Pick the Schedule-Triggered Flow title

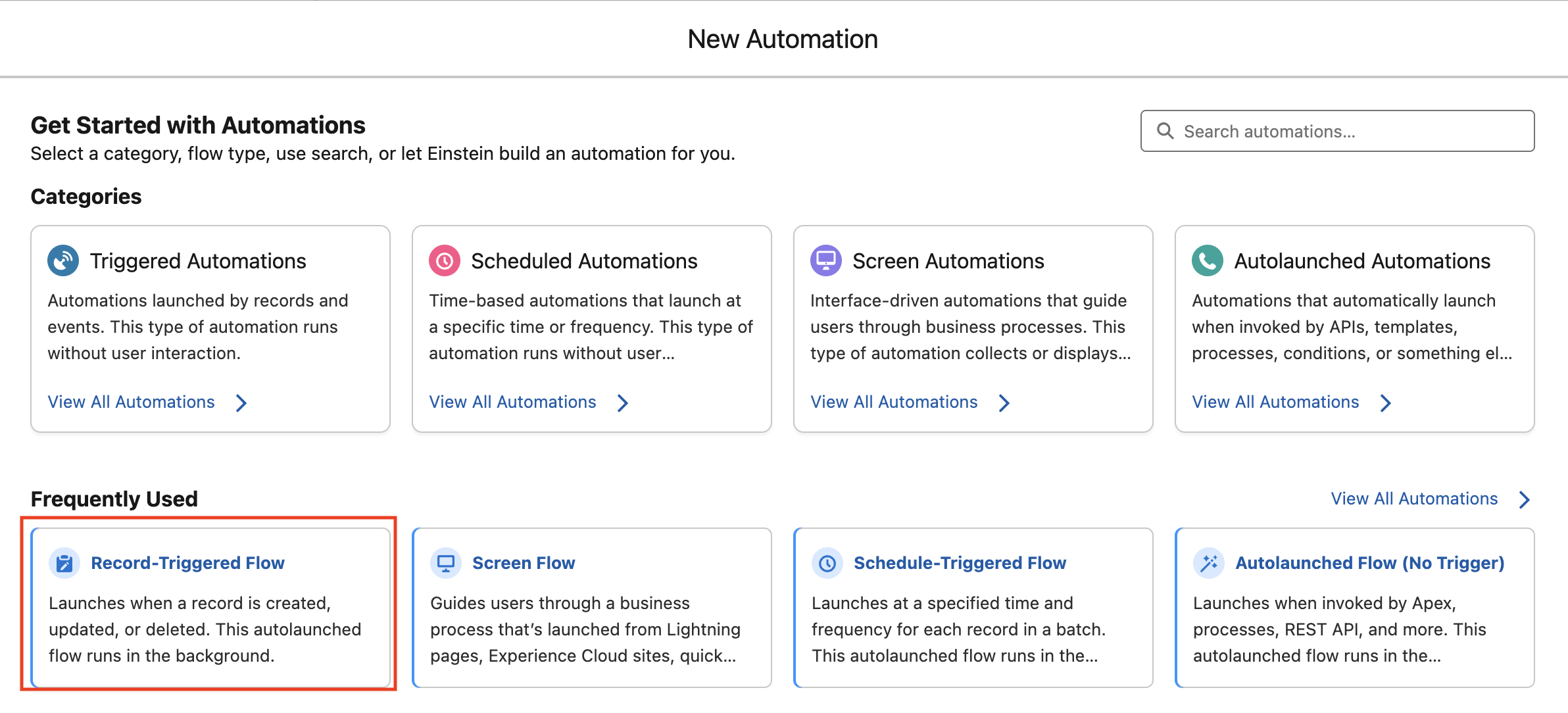point(960,563)
